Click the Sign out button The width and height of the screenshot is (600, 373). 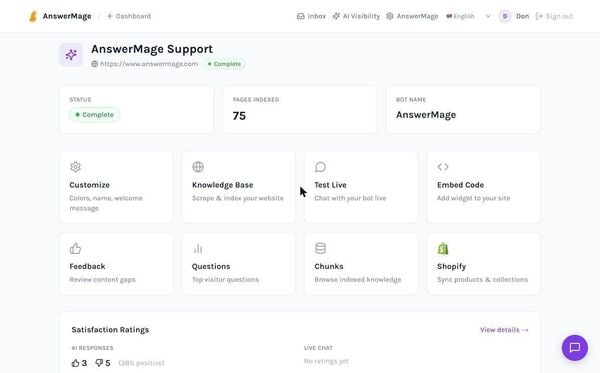click(x=554, y=16)
